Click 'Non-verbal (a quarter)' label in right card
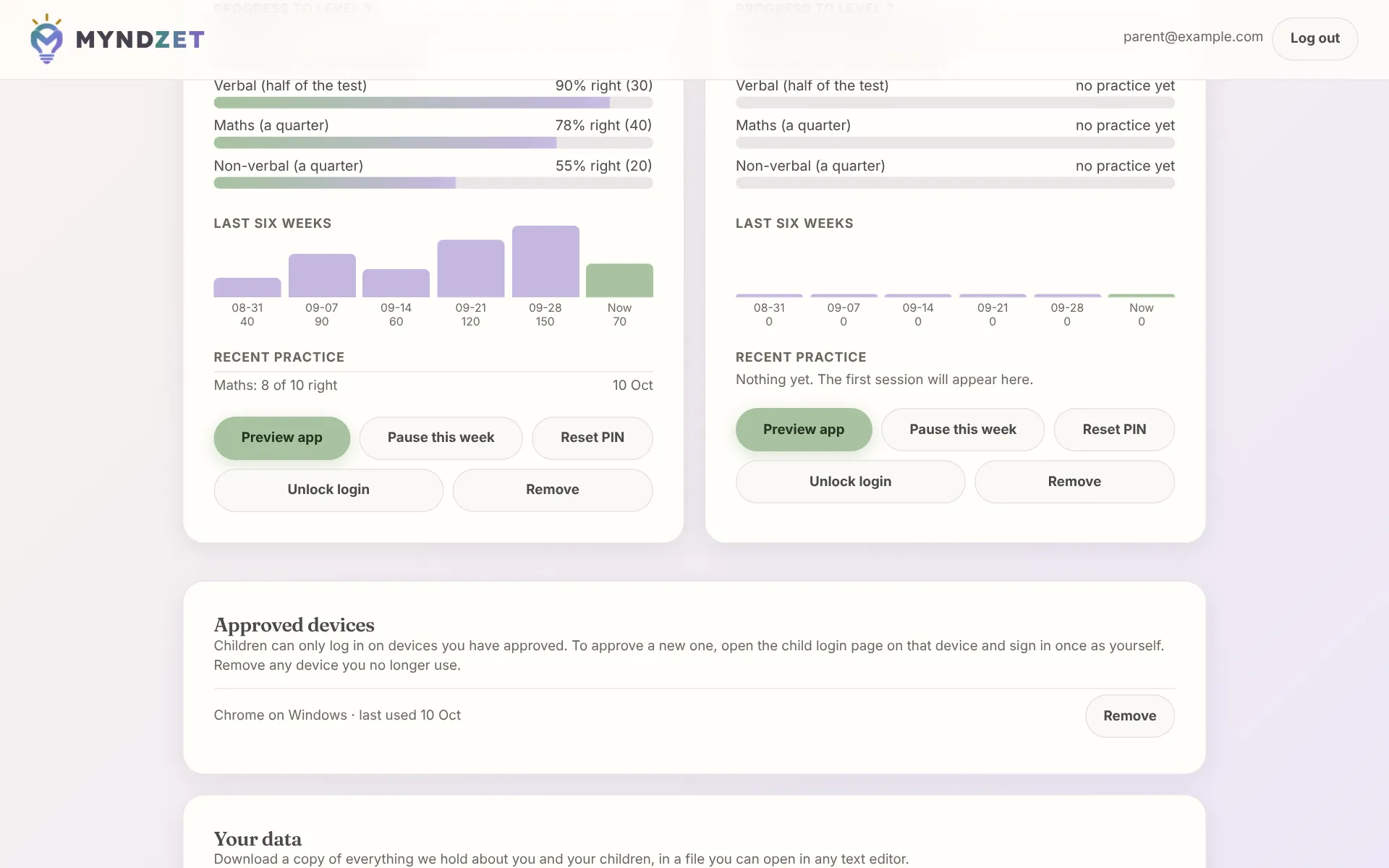Image resolution: width=1389 pixels, height=868 pixels. (810, 166)
